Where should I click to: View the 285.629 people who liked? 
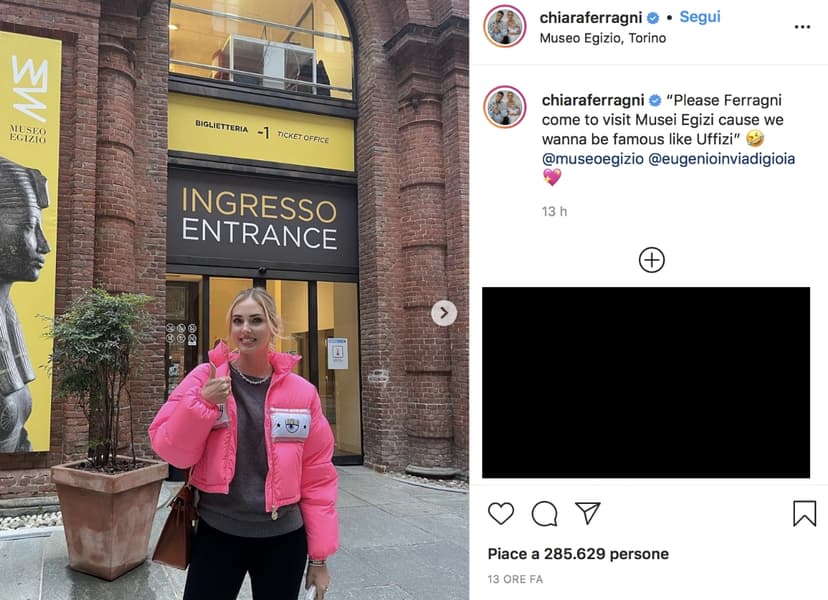(x=578, y=554)
